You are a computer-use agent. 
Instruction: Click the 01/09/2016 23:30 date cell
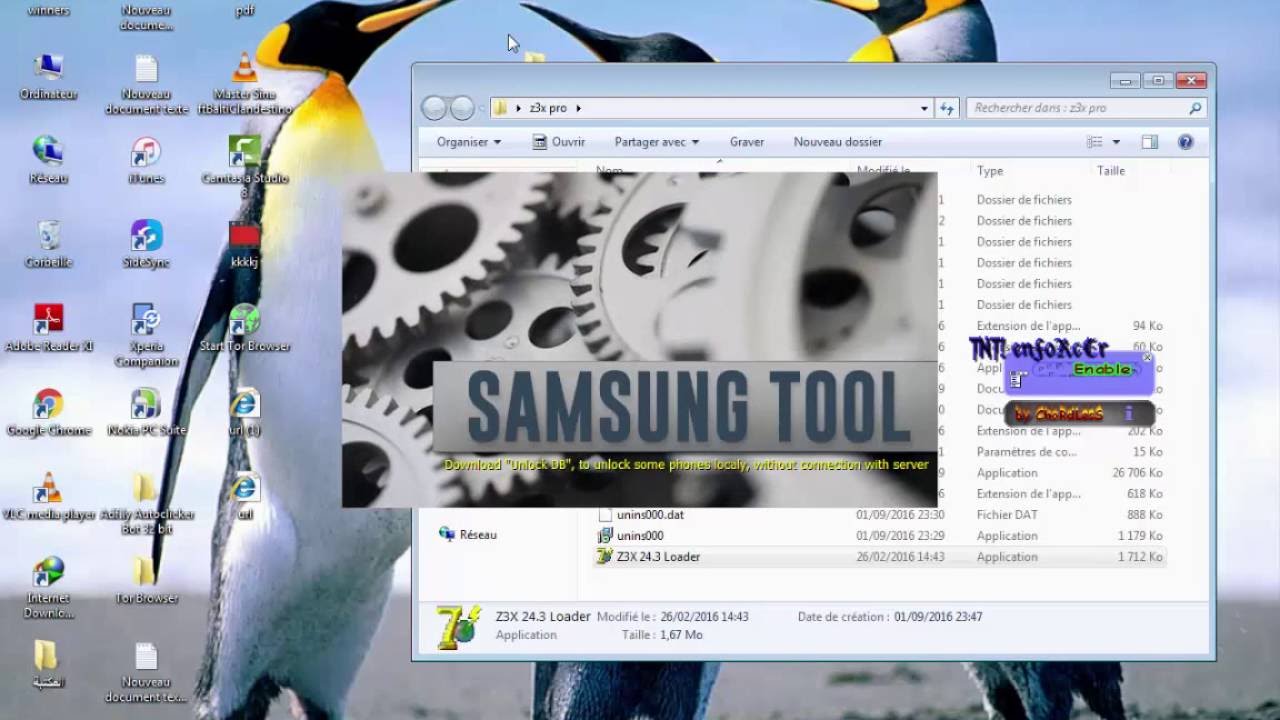[x=900, y=515]
